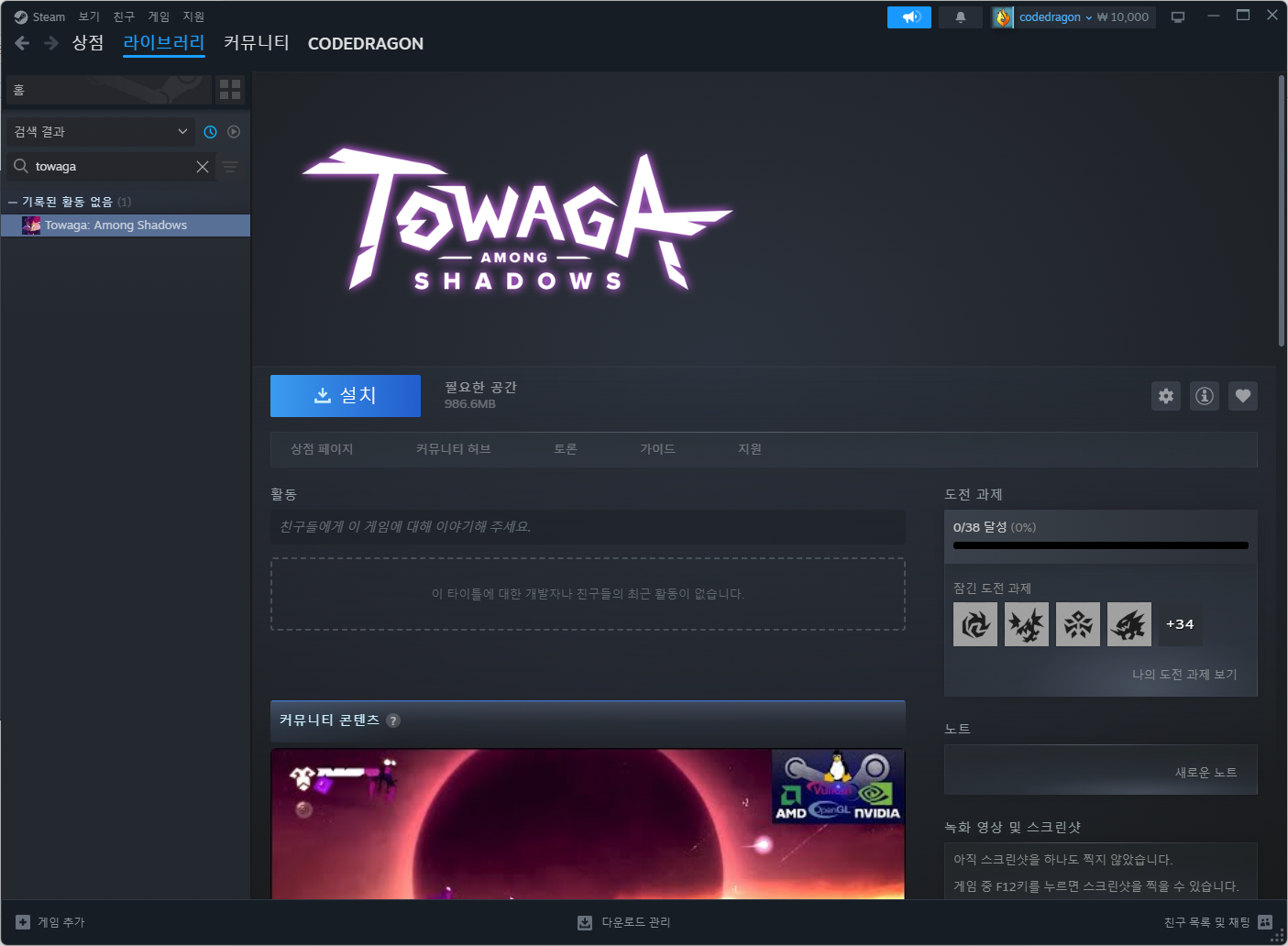Image resolution: width=1288 pixels, height=946 pixels.
Task: Click 다운로드 관리 label
Action: (x=636, y=922)
